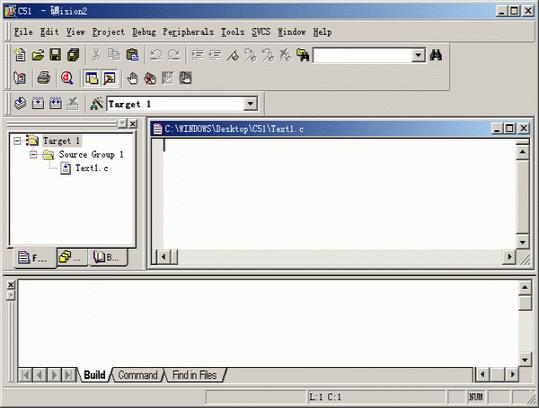This screenshot has height=408, width=539.
Task: Save the current file with floppy icon
Action: pos(55,55)
